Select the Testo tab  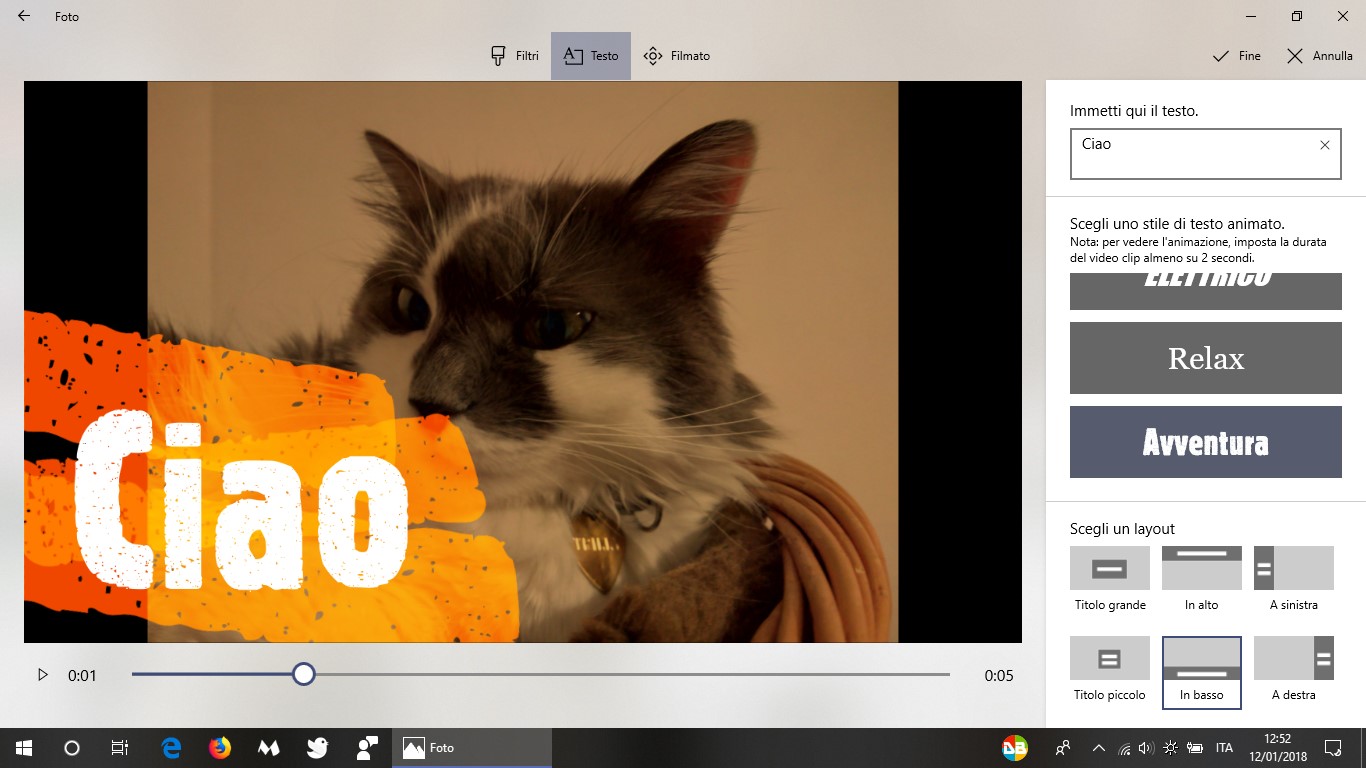tap(591, 56)
